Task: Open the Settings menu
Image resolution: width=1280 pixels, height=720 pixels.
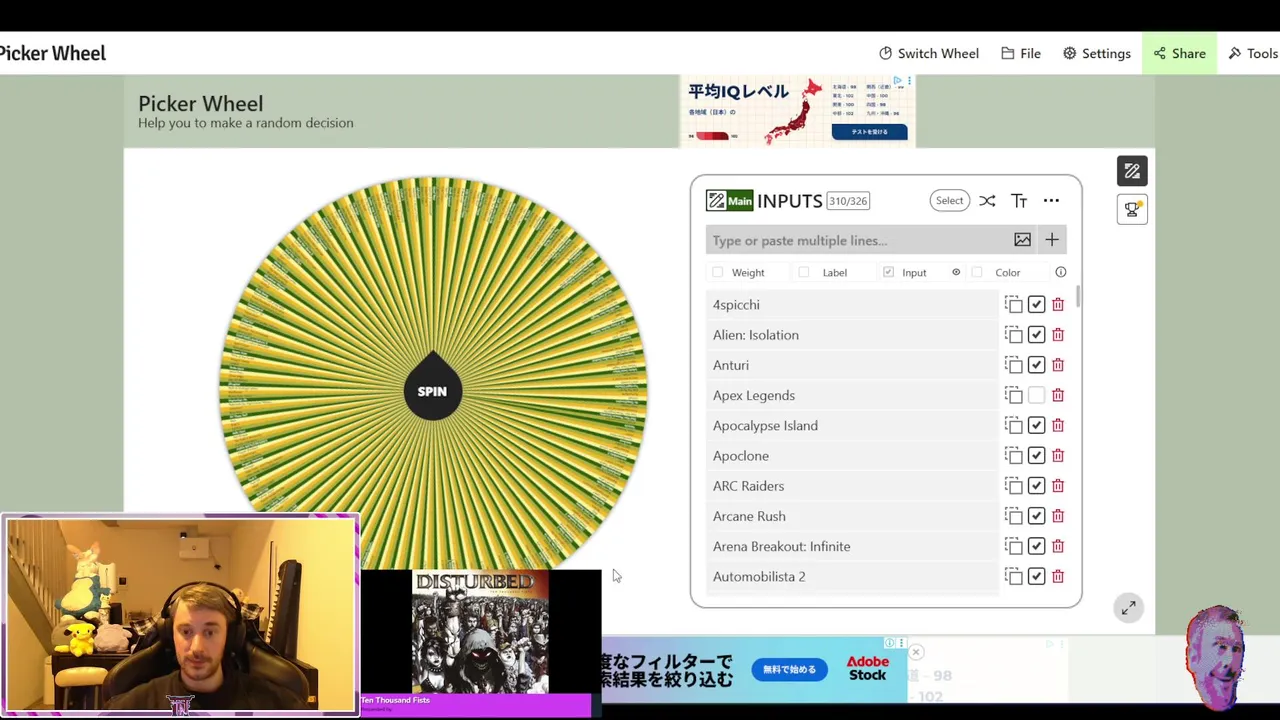Action: tap(1096, 53)
